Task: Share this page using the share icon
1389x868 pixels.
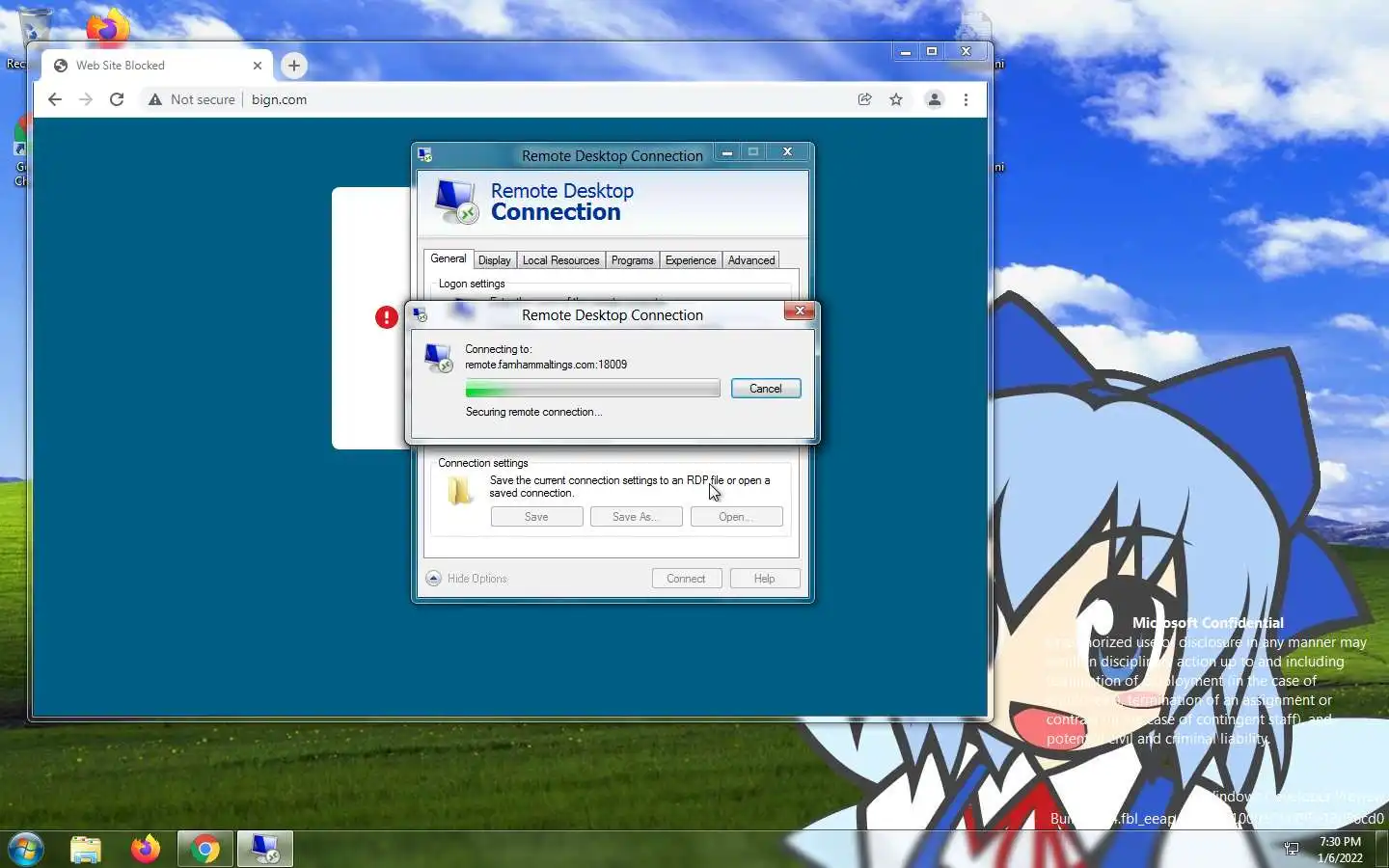Action: tap(864, 99)
